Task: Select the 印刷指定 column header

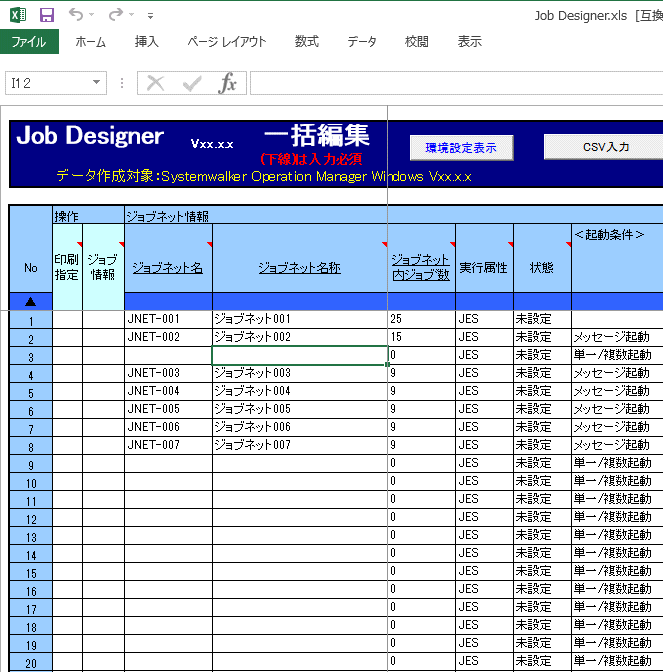Action: tap(67, 267)
